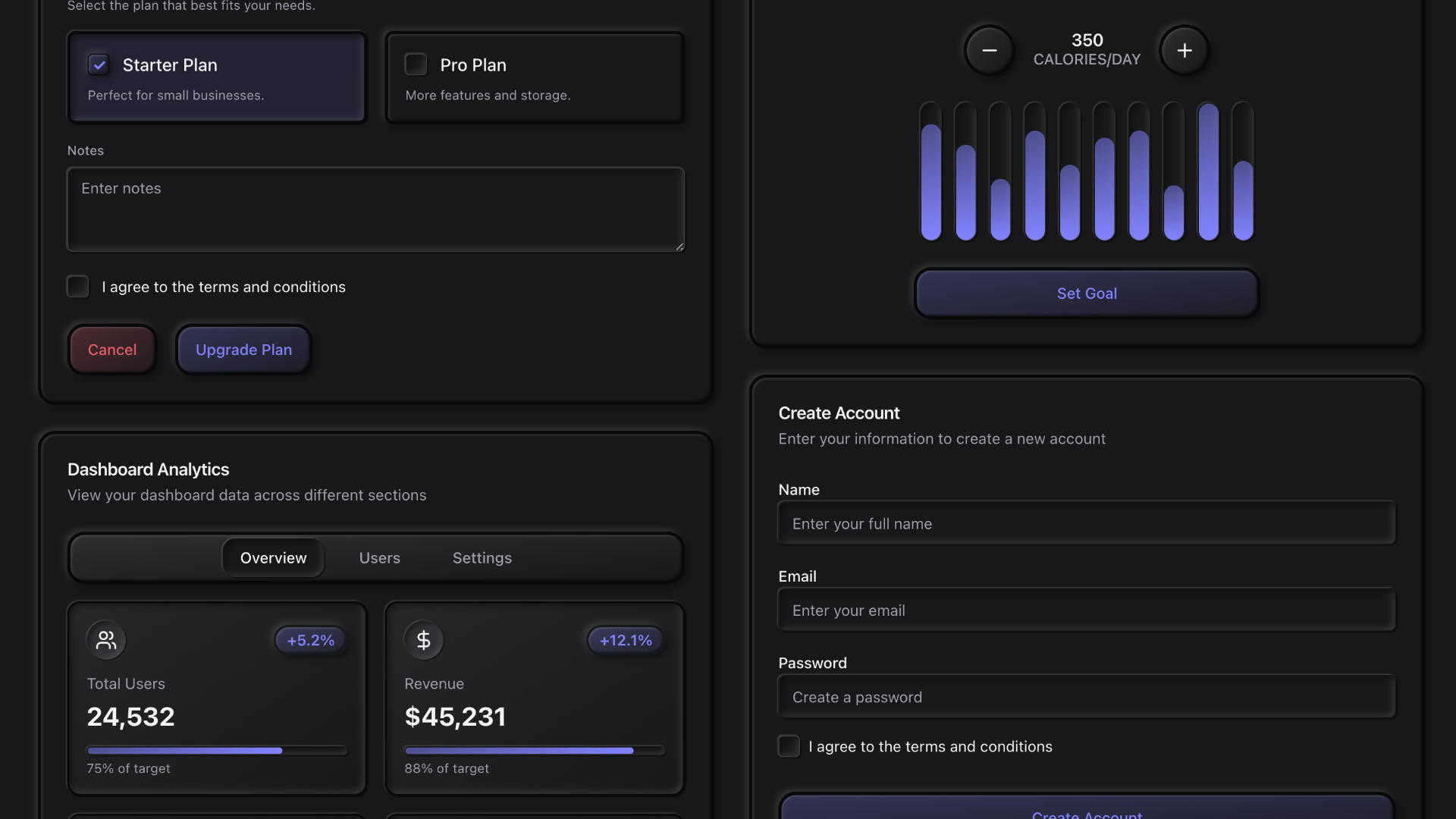Select the Overview tab
1456x819 pixels.
(273, 558)
